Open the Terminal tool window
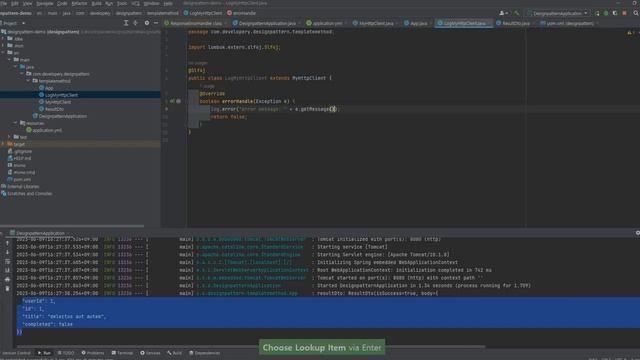 [x=122, y=353]
